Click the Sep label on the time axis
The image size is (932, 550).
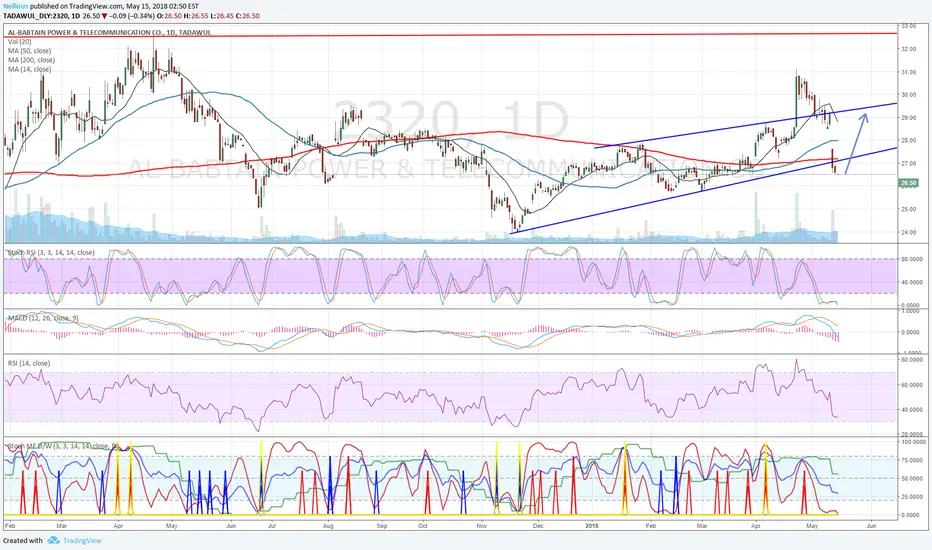point(382,526)
